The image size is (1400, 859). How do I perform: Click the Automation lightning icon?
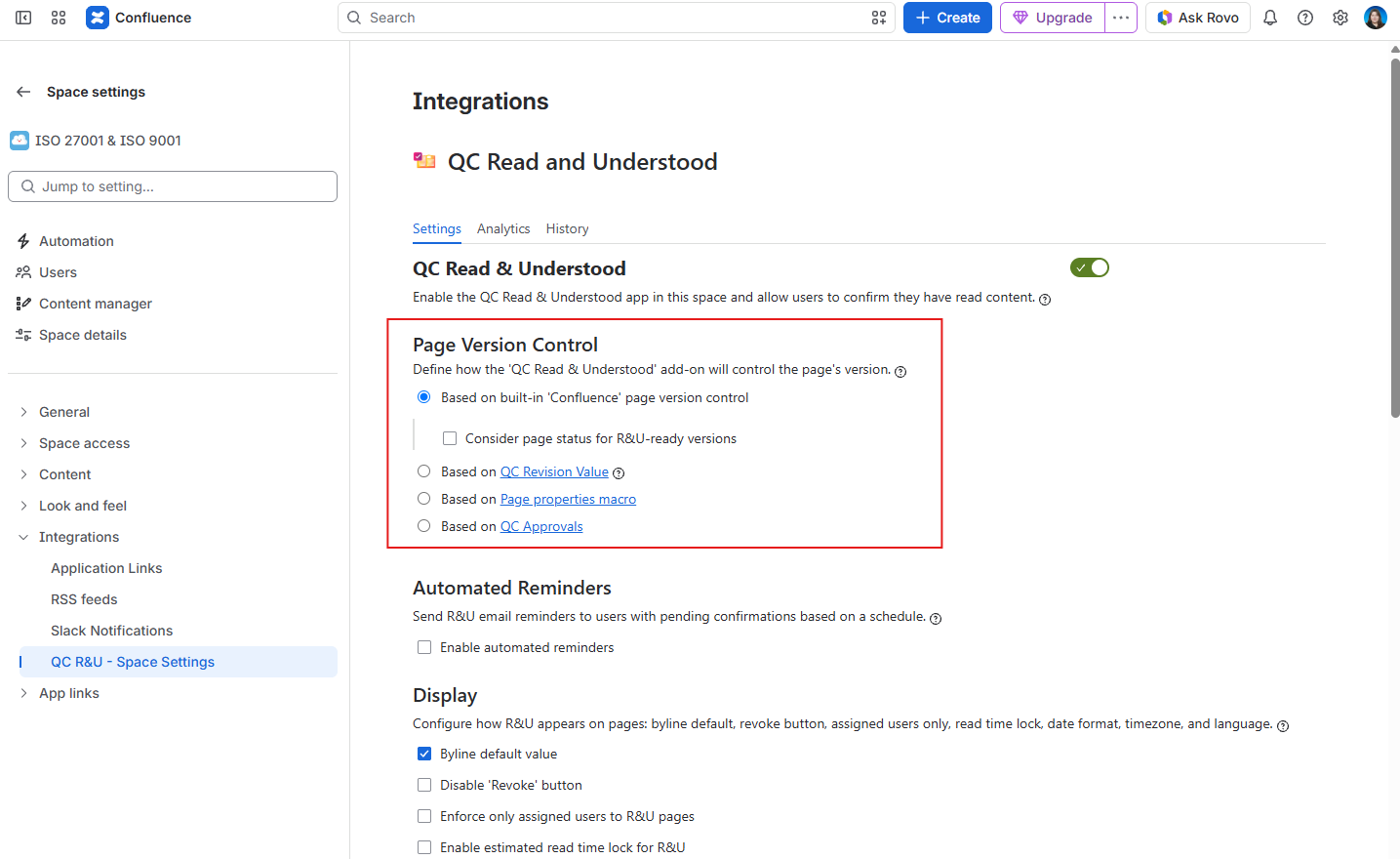tap(23, 241)
